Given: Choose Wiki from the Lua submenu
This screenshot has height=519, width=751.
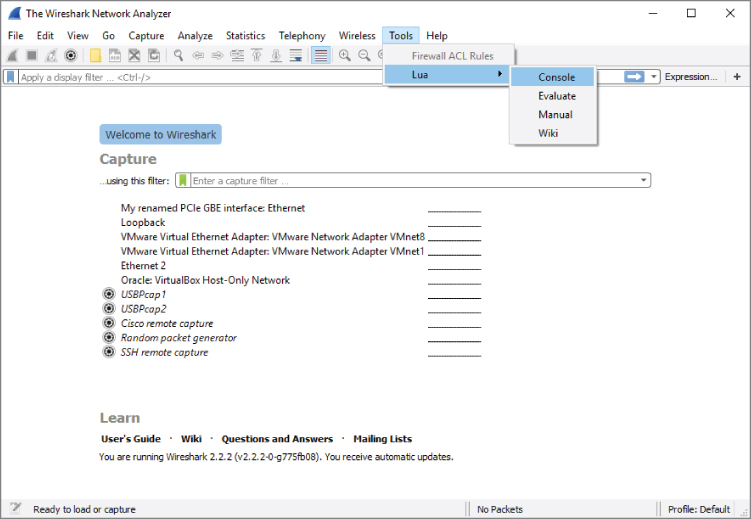Looking at the screenshot, I should click(x=553, y=133).
